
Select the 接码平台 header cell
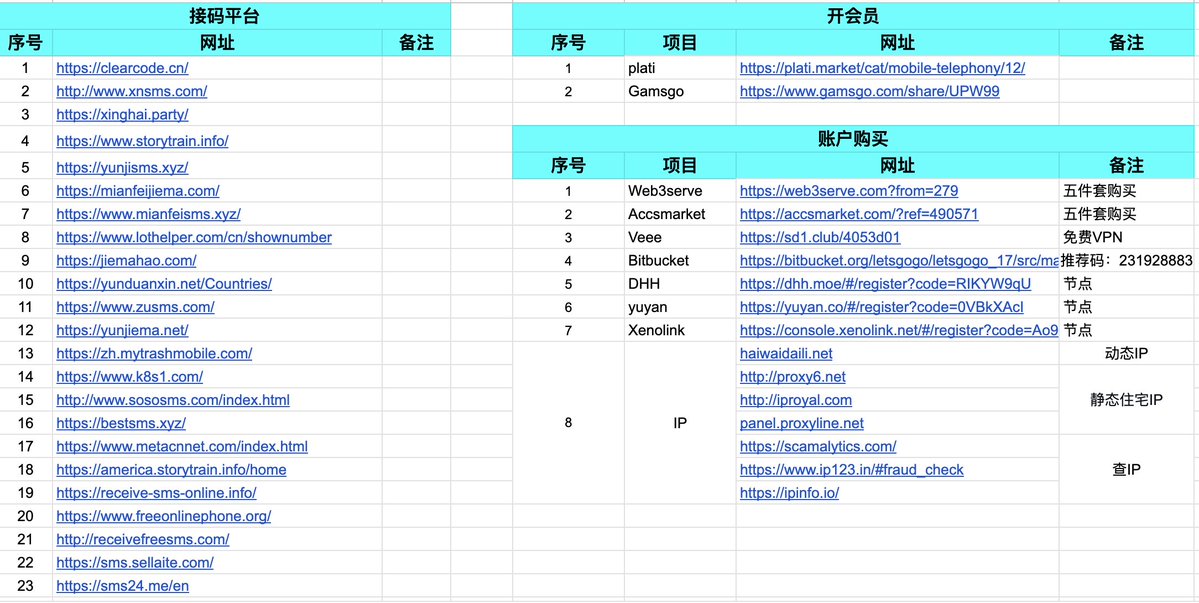pos(225,16)
